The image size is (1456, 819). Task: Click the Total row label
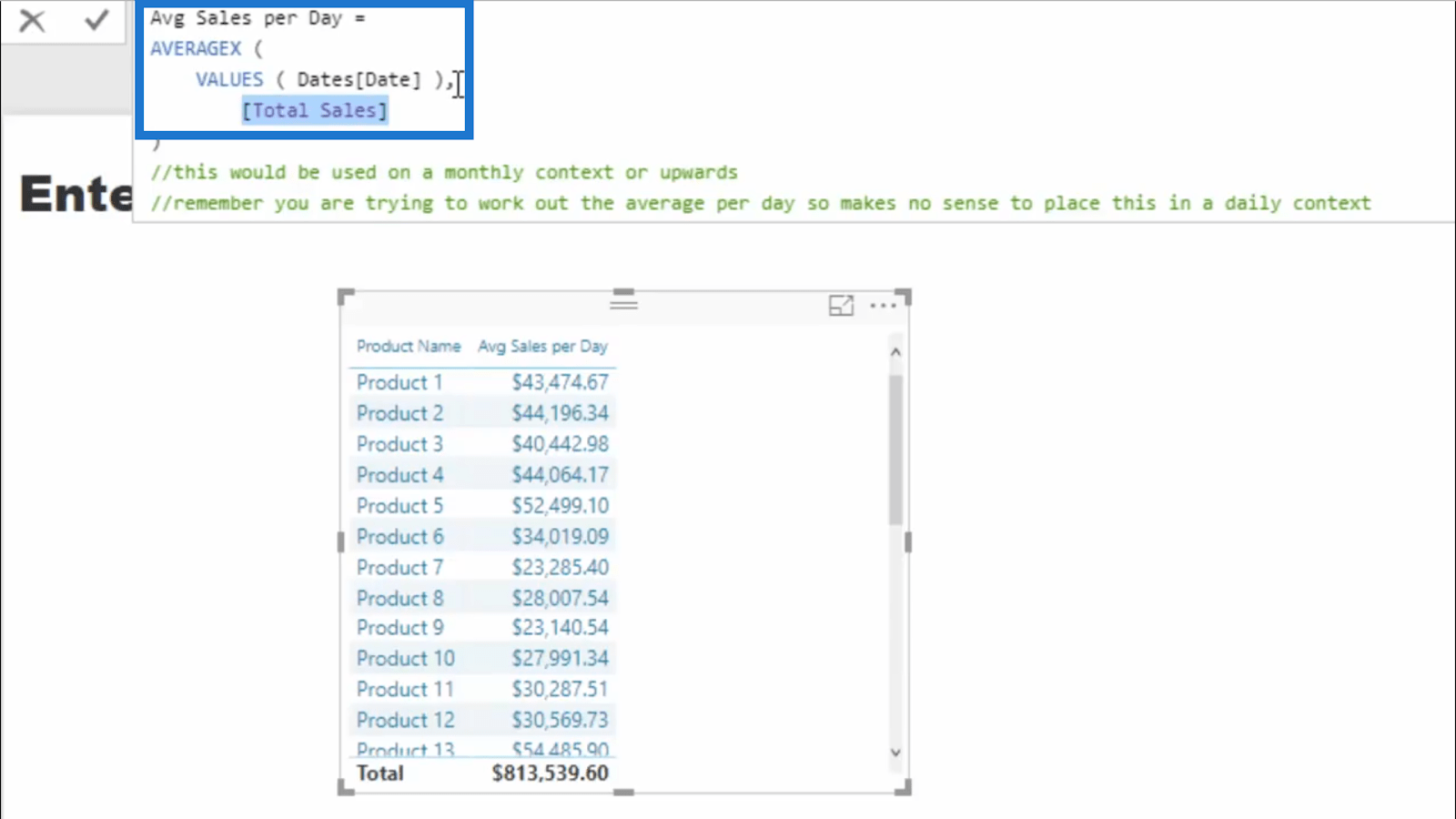379,773
